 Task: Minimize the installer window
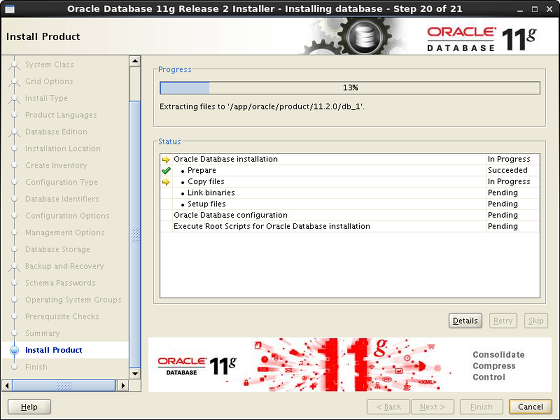click(520, 9)
